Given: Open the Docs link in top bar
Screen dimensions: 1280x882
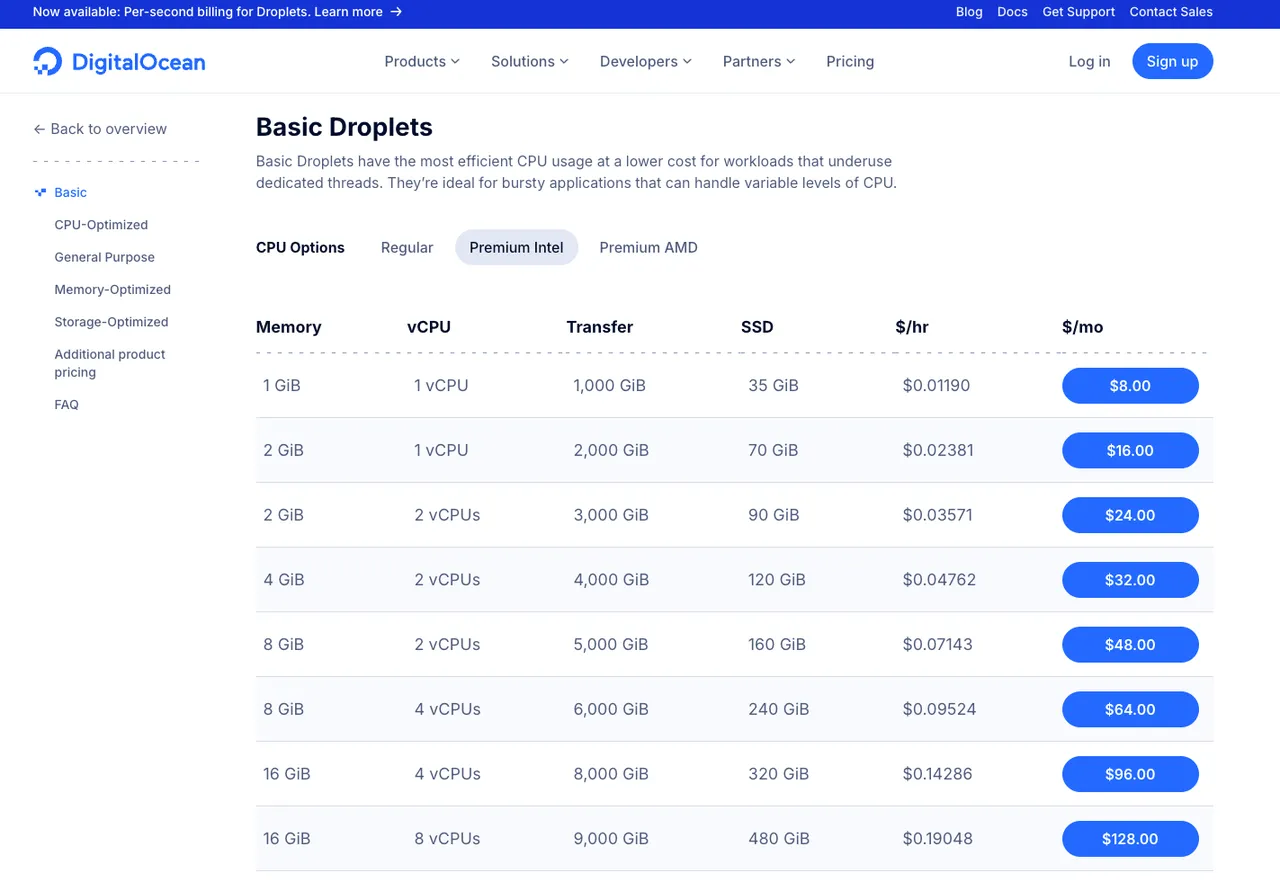Looking at the screenshot, I should coord(1012,12).
